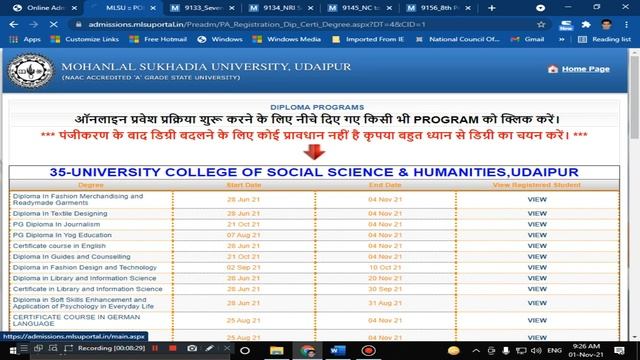The image size is (640, 360).
Task: Take a screenshot with camera icon
Action: [x=192, y=348]
